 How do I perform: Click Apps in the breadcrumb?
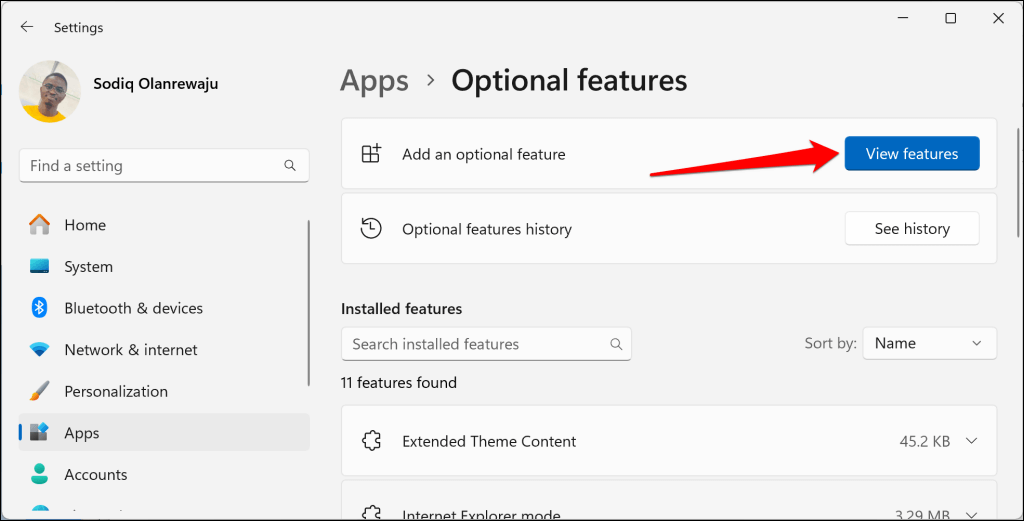point(374,80)
